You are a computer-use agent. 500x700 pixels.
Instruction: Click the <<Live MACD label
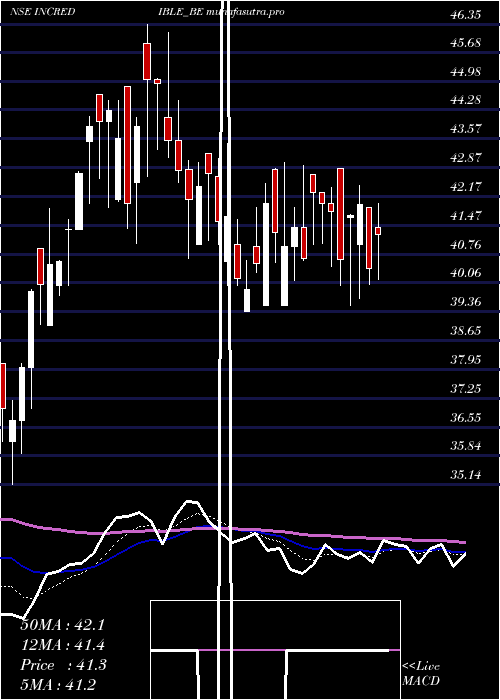pos(421,674)
